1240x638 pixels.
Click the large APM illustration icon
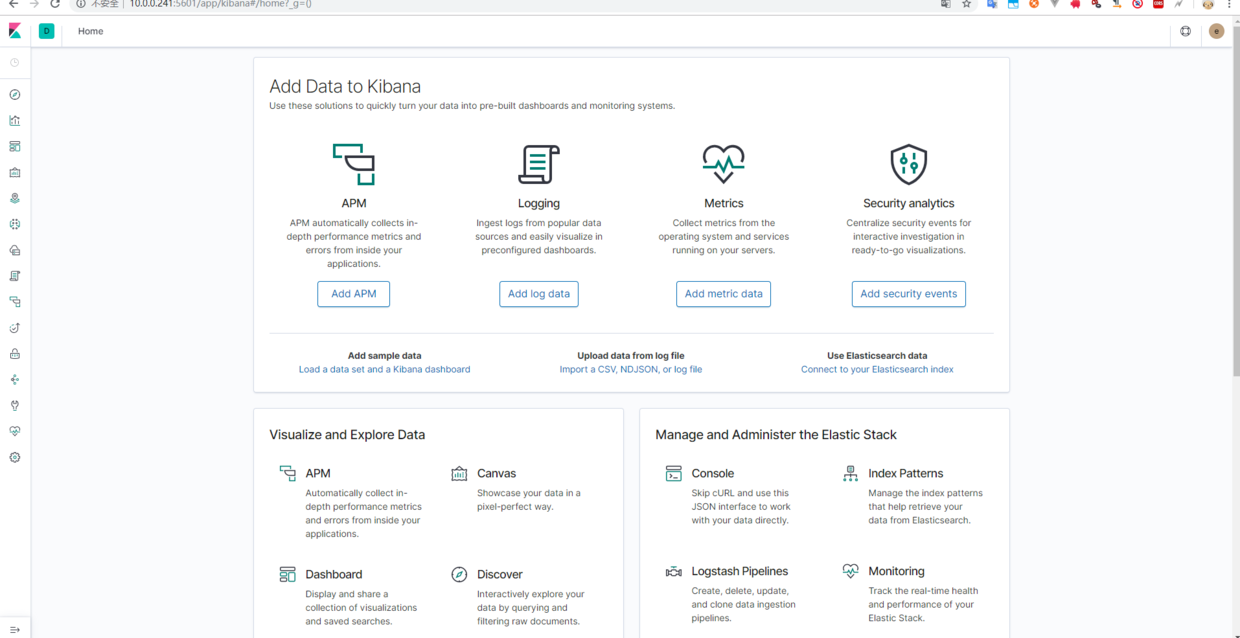[354, 164]
